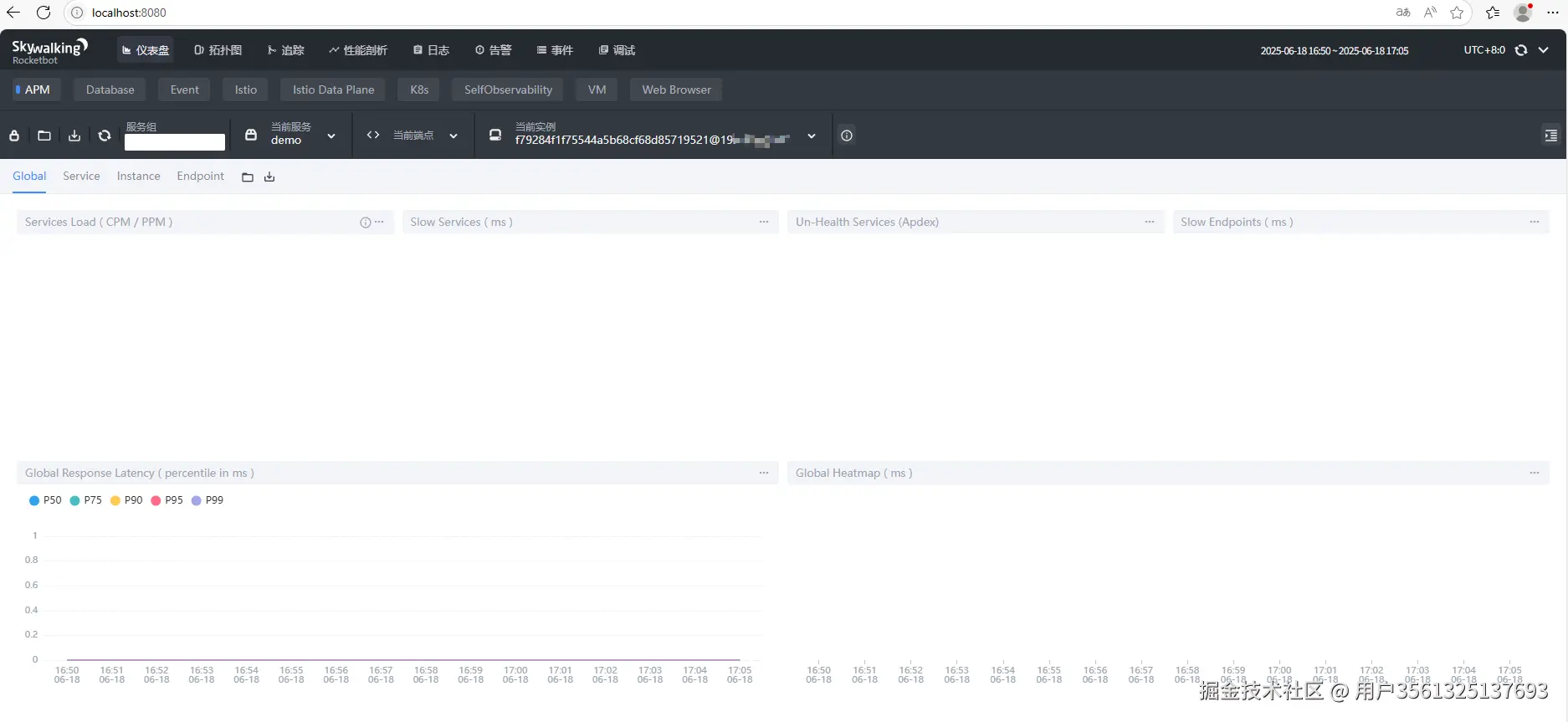This screenshot has width=1568, height=722.
Task: Click the download icon beside Endpoint tab
Action: click(269, 177)
